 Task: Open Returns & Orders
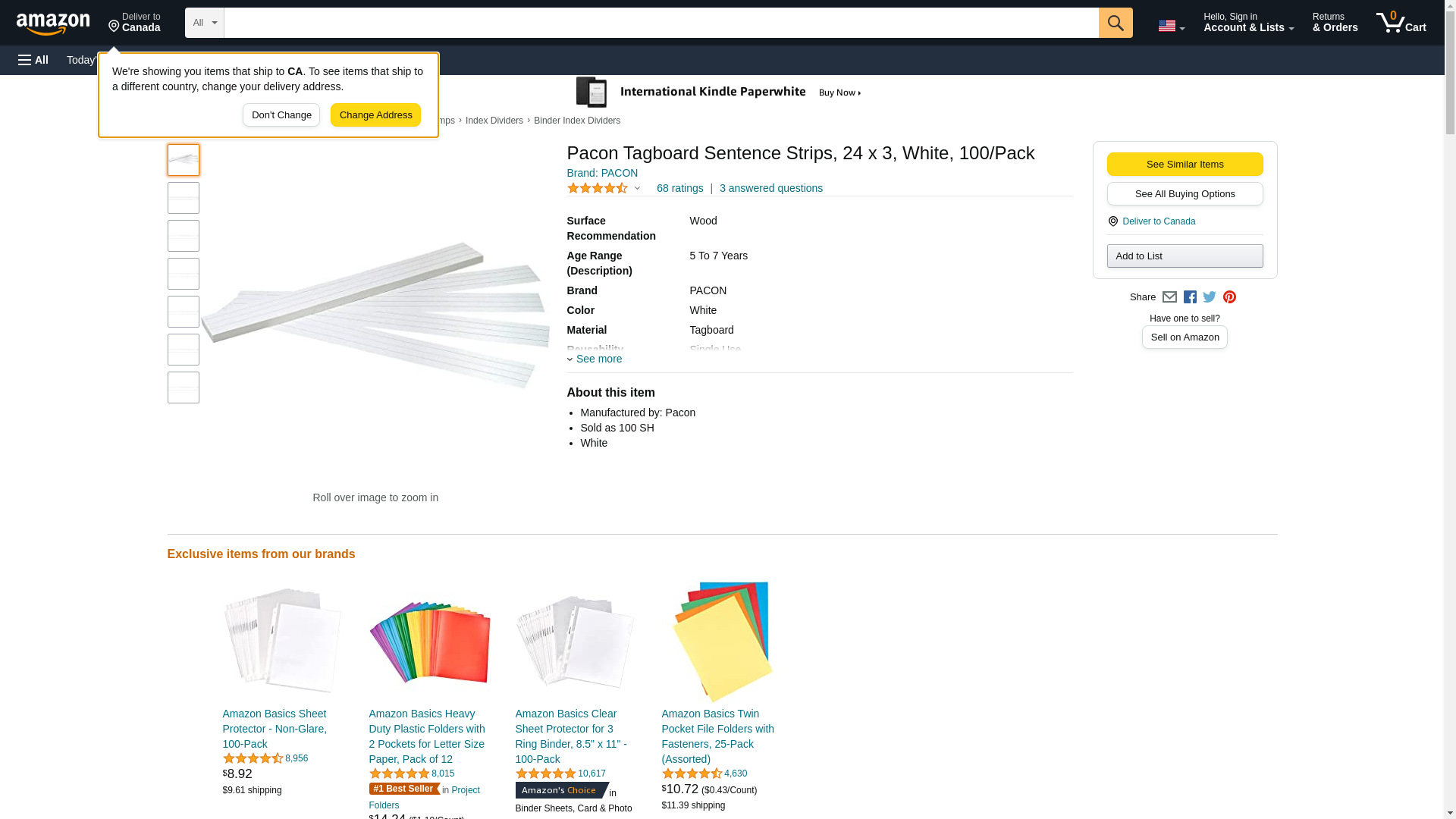pyautogui.click(x=1335, y=23)
